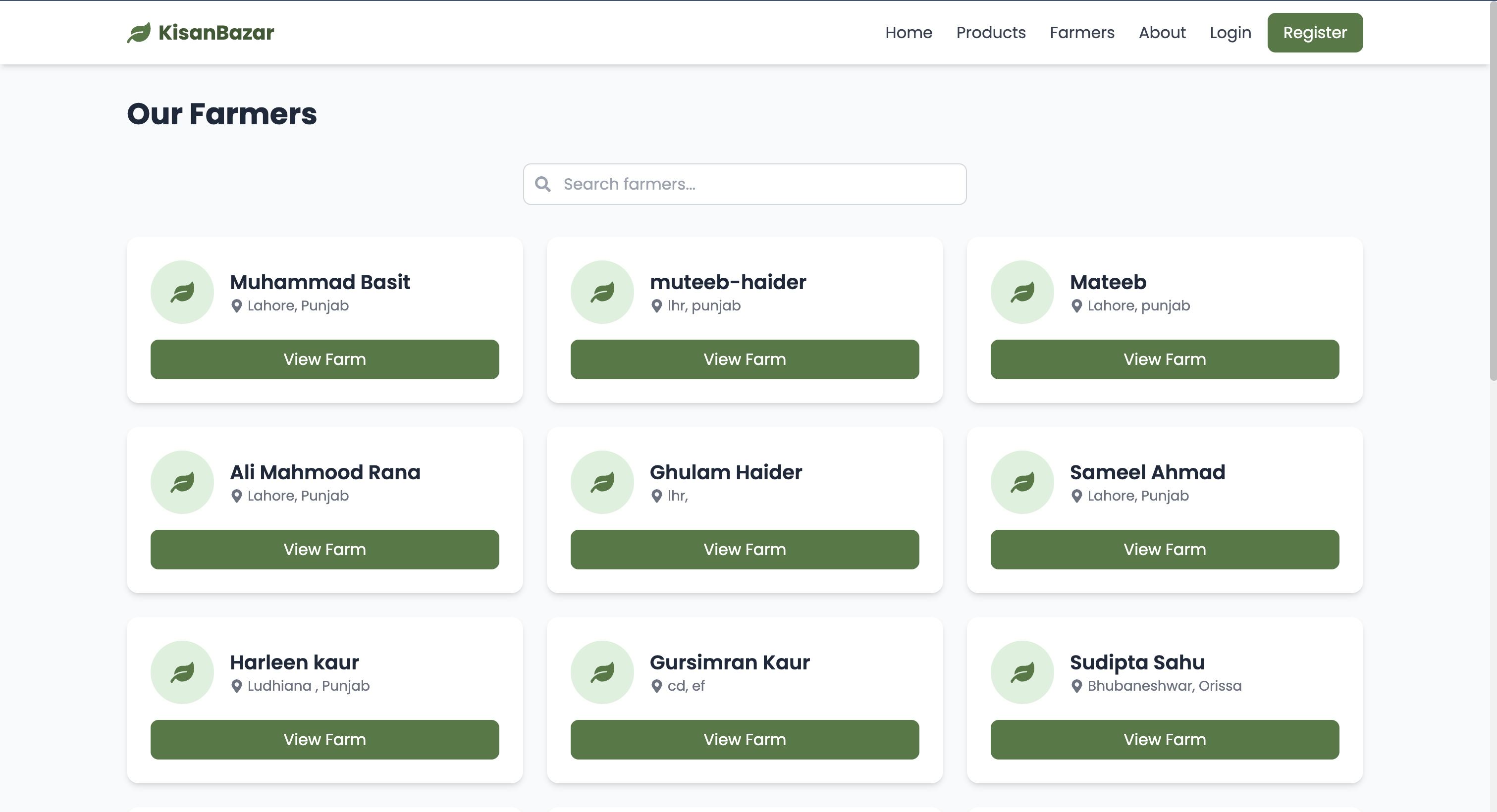View Ghulam Haider's farm

[x=745, y=550]
